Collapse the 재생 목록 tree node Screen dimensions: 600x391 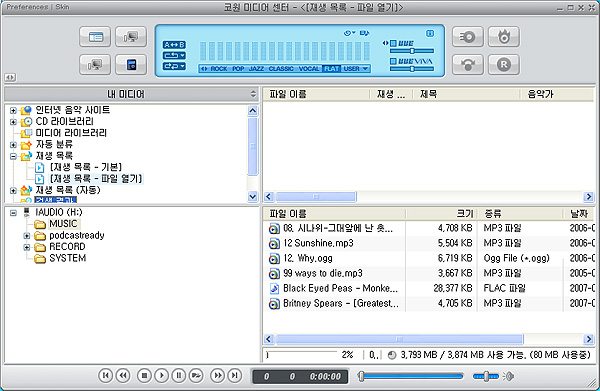13,156
